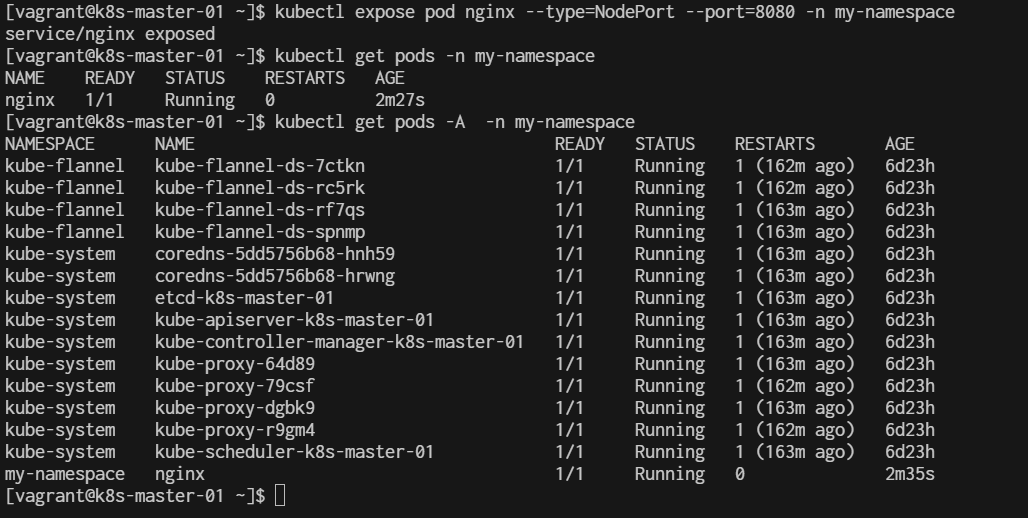The height and width of the screenshot is (518, 1028).
Task: Click the 2m27s age of nginx pod
Action: point(400,100)
